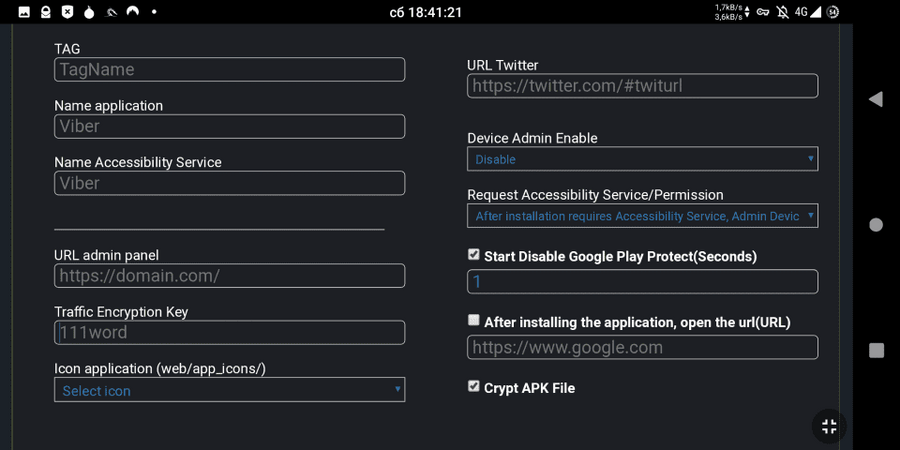
Task: Tap the Android back navigation triangle
Action: [x=875, y=99]
